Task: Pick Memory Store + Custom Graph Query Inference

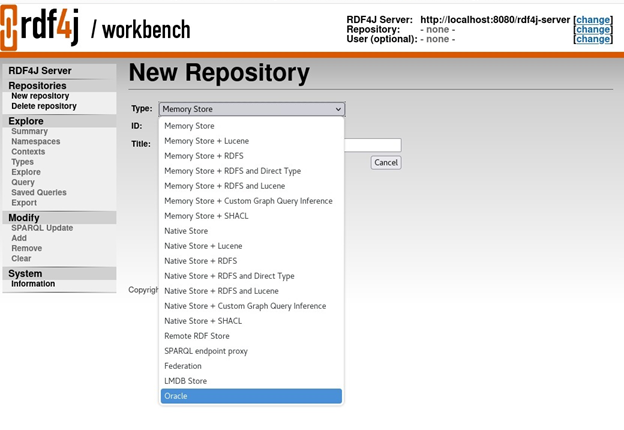Action: click(x=251, y=201)
